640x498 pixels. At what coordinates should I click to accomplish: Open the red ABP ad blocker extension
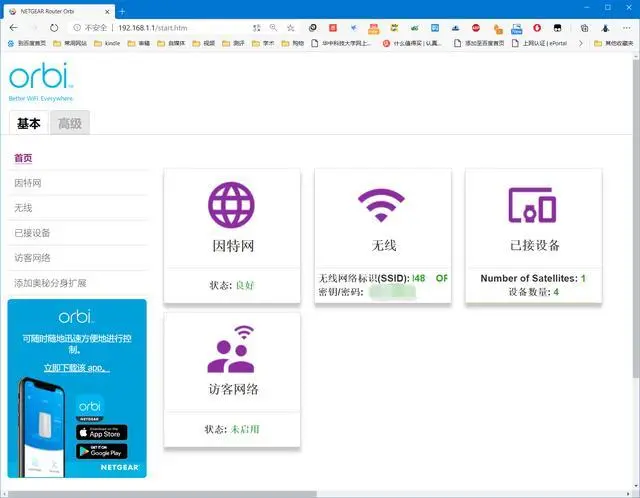[x=476, y=28]
